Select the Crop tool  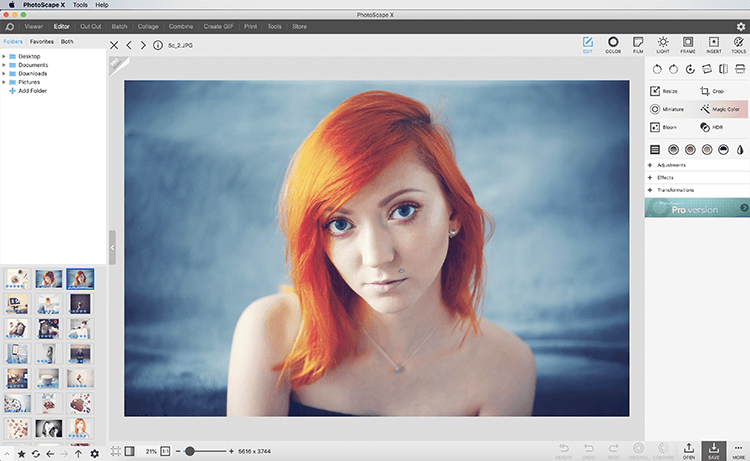(x=712, y=91)
